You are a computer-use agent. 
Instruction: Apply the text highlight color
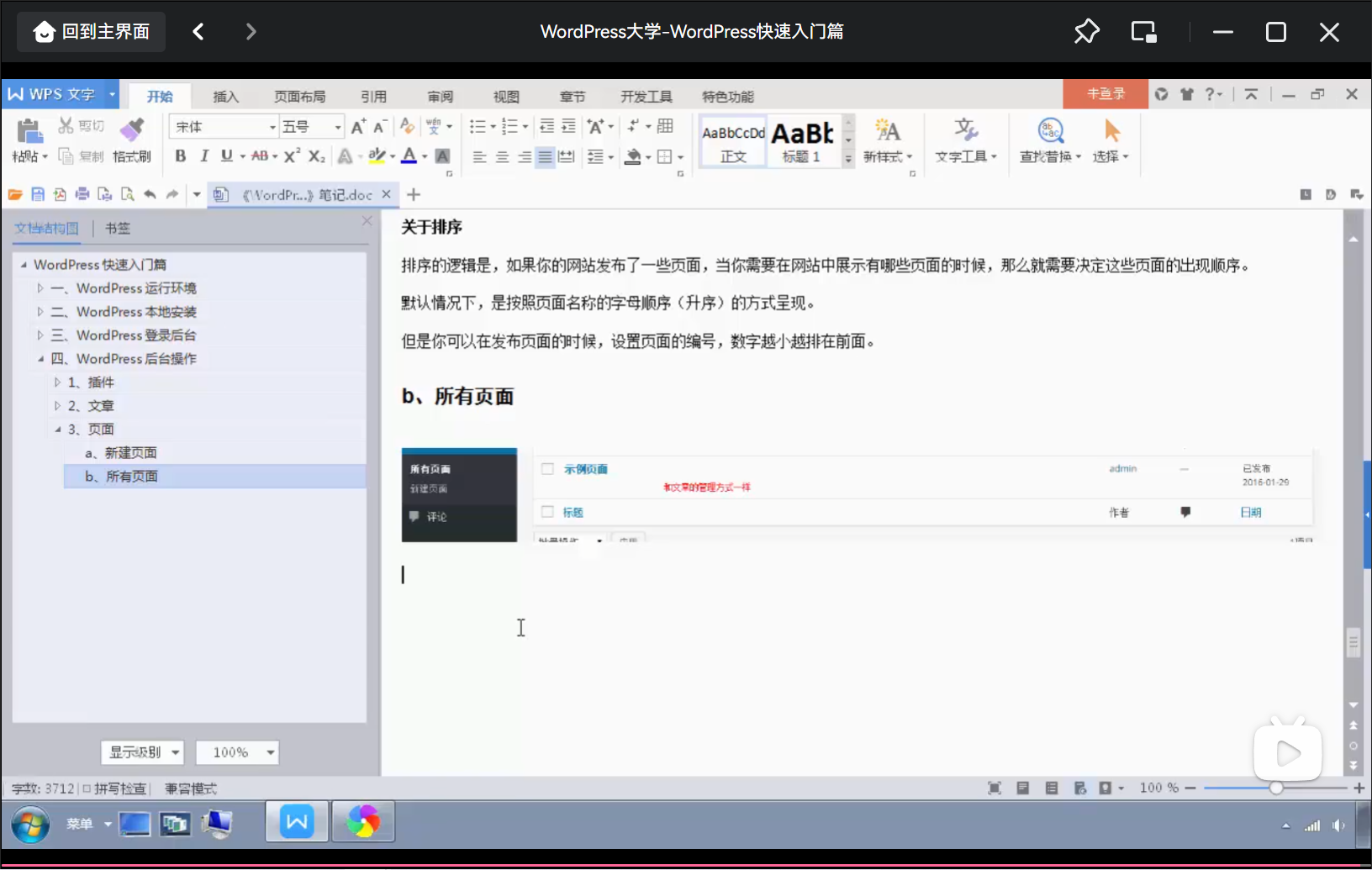click(x=377, y=156)
